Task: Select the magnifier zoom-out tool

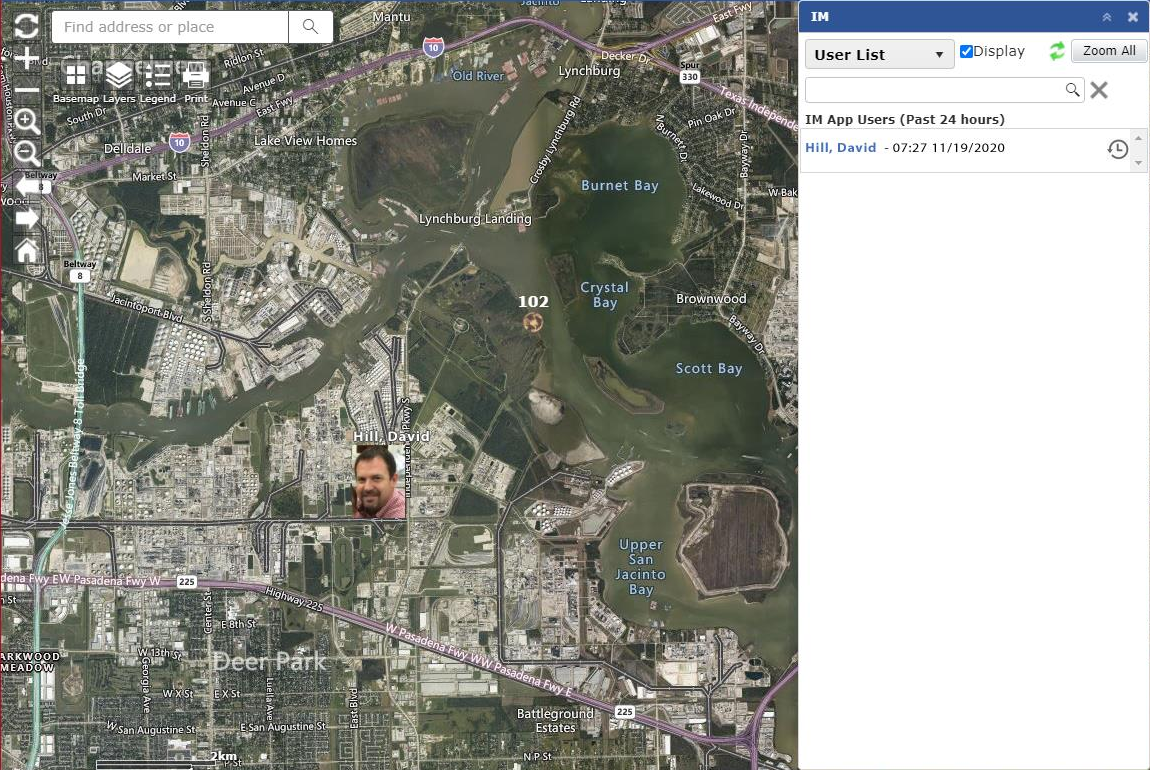Action: [x=27, y=153]
